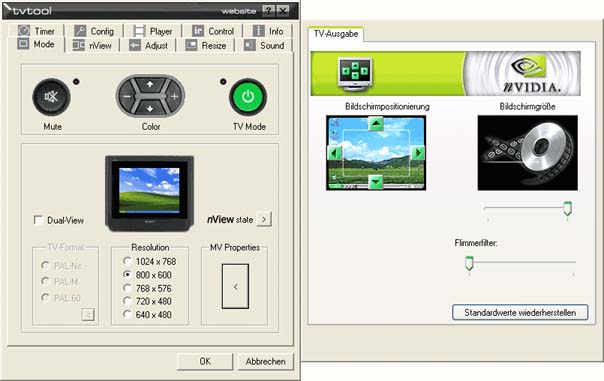This screenshot has height=381, width=604.
Task: Click the Mode tab monitor icon
Action: pyautogui.click(x=23, y=44)
